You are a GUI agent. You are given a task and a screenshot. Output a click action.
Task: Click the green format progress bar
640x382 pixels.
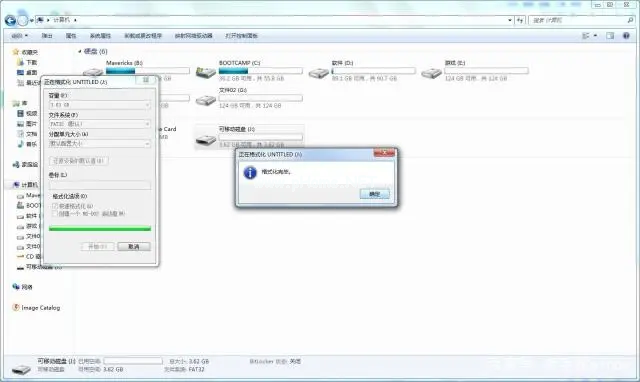[100, 229]
